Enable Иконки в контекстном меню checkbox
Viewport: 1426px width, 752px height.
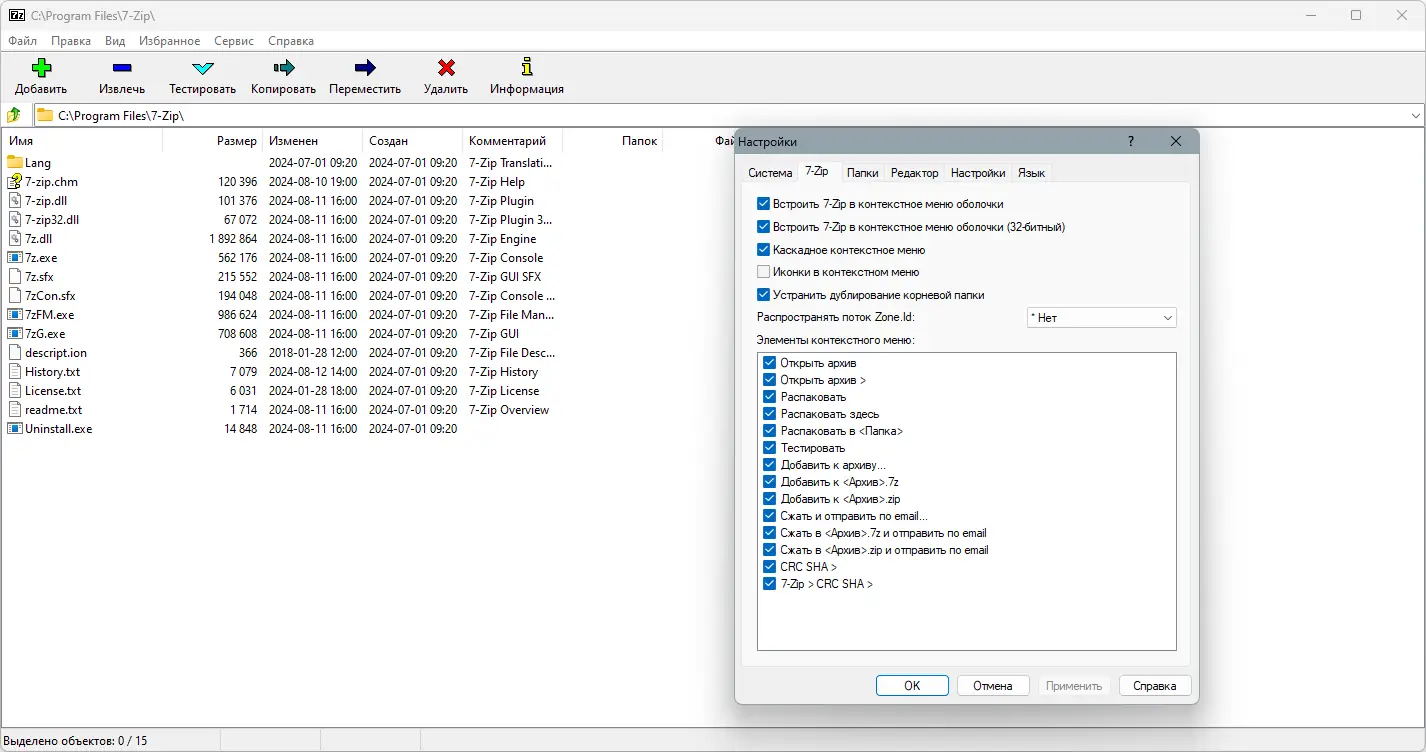764,272
